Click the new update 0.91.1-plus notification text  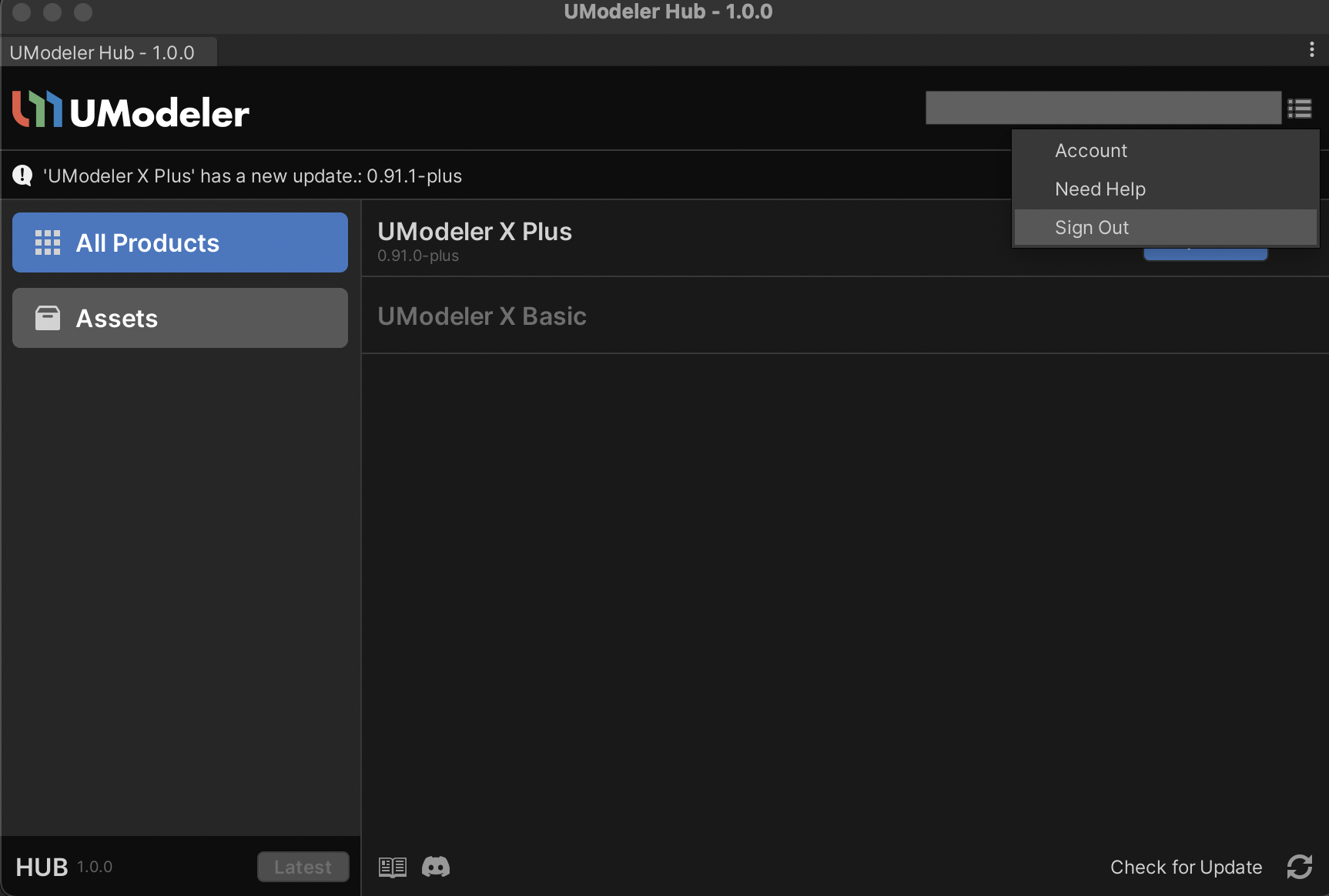click(x=253, y=176)
